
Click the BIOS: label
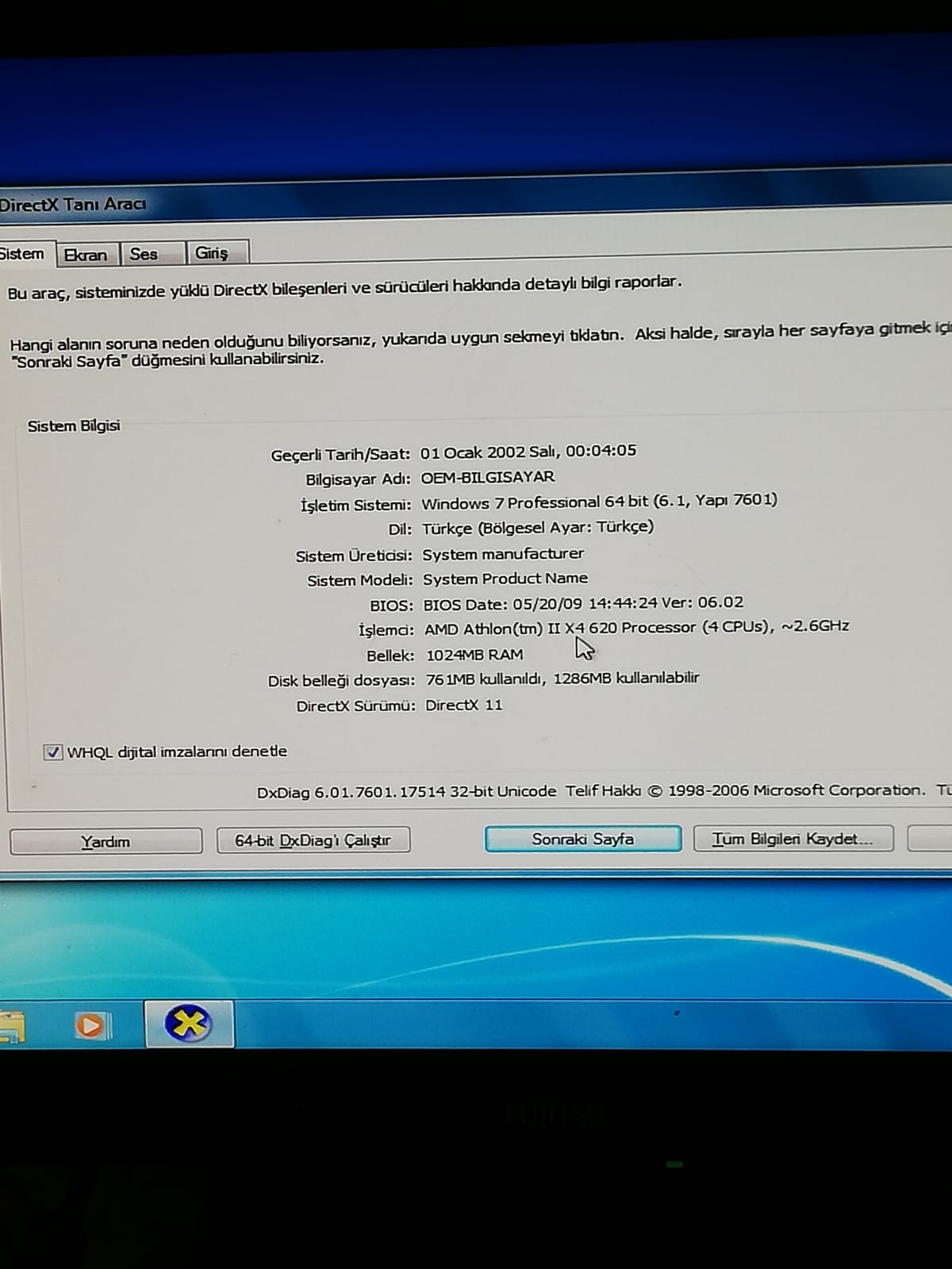click(391, 606)
